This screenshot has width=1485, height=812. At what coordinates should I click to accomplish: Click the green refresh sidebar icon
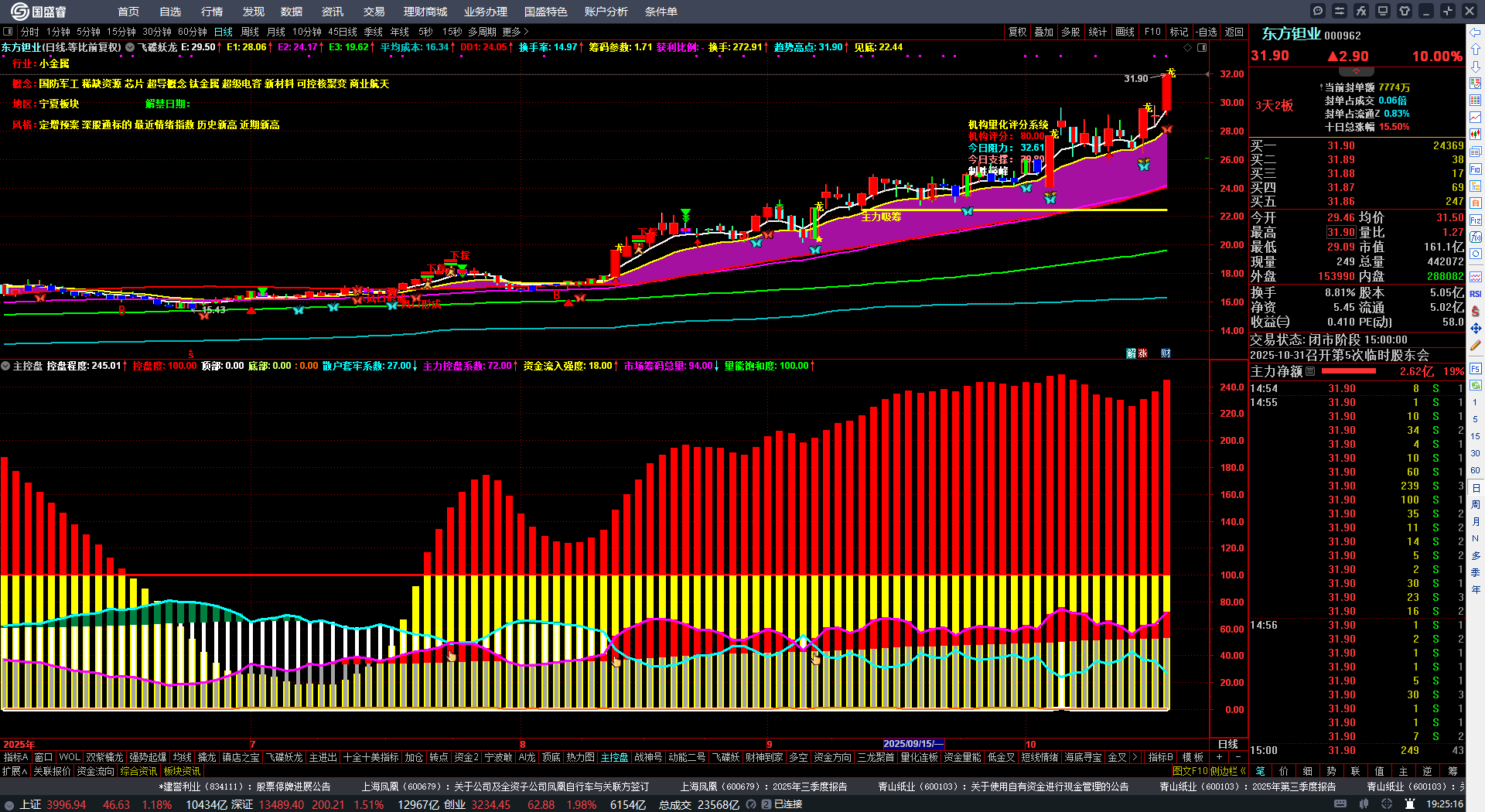pos(1476,384)
